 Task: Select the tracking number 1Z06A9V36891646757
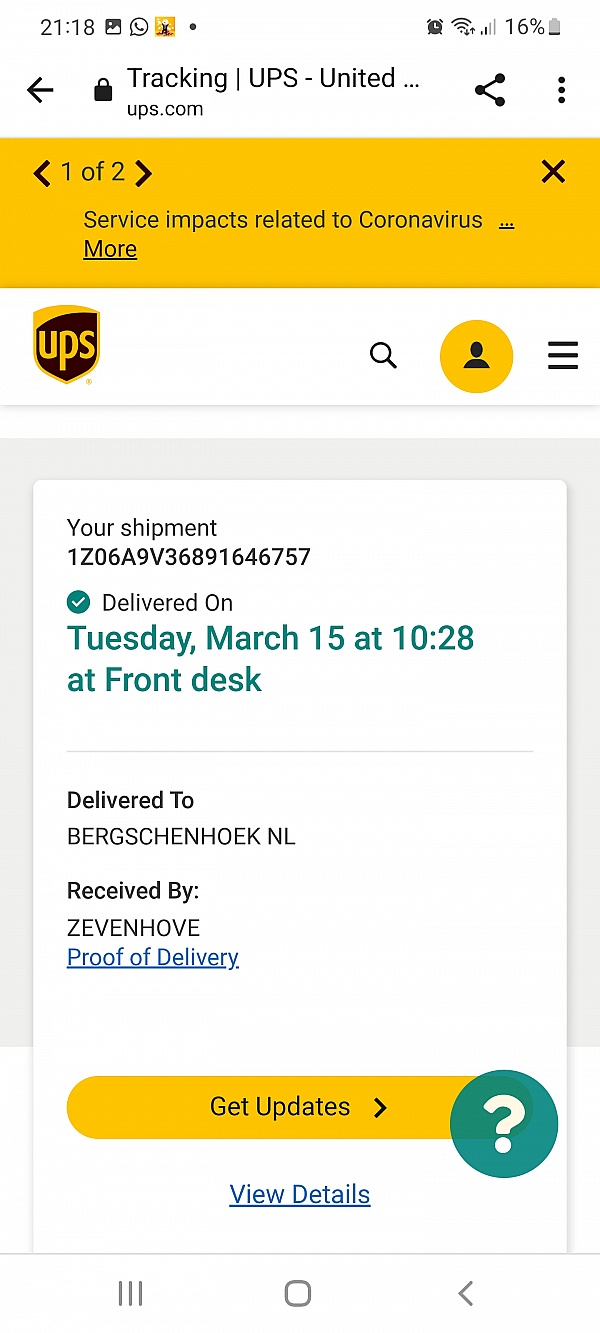(189, 557)
